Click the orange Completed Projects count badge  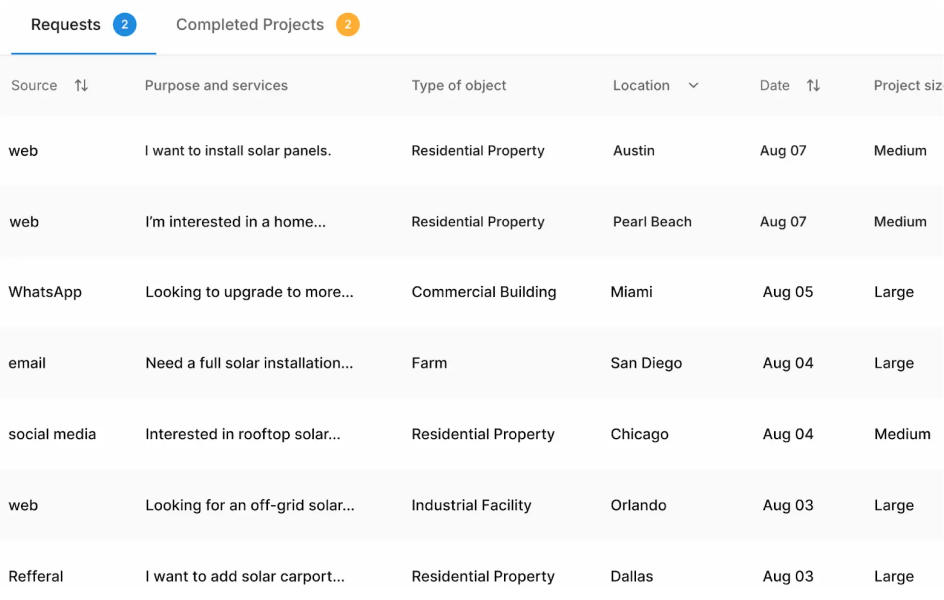348,25
